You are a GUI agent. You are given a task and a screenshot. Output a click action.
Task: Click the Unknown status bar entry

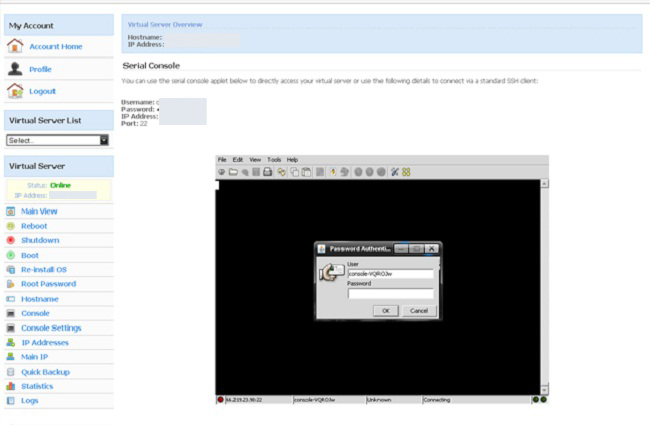(379, 400)
